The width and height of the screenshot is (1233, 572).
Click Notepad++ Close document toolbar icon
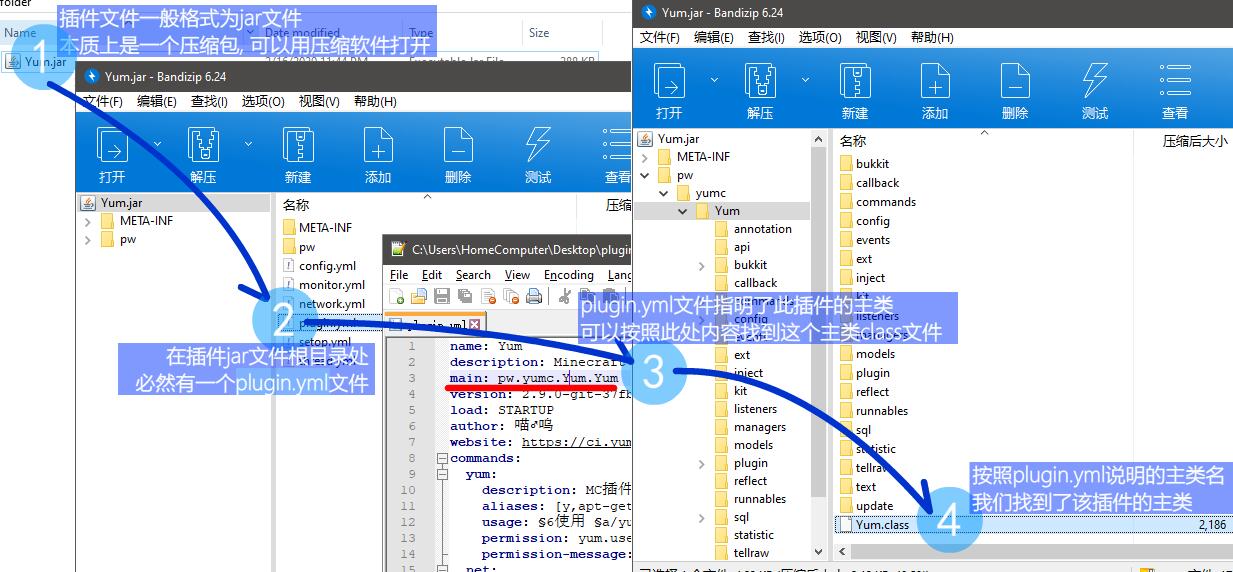tap(488, 296)
